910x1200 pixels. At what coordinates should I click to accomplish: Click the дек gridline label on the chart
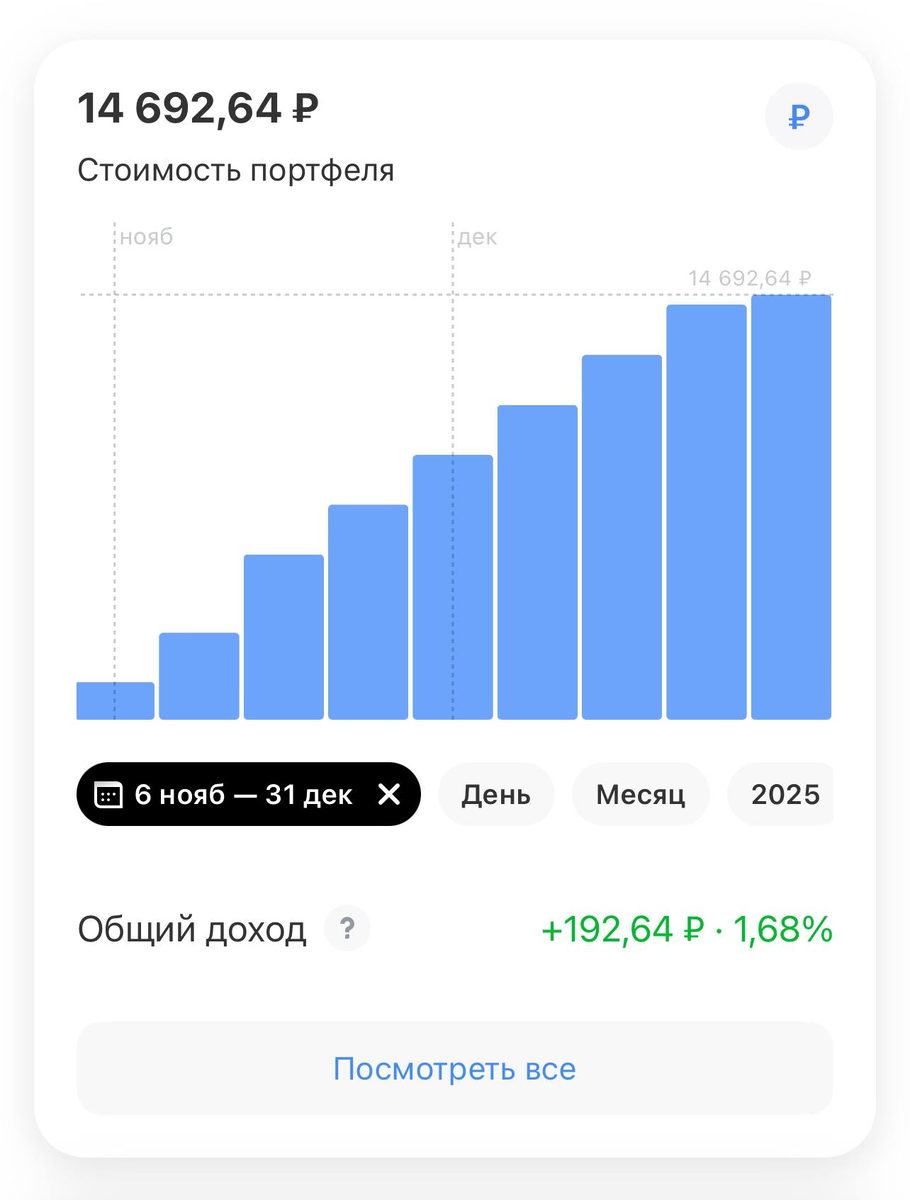(x=478, y=237)
